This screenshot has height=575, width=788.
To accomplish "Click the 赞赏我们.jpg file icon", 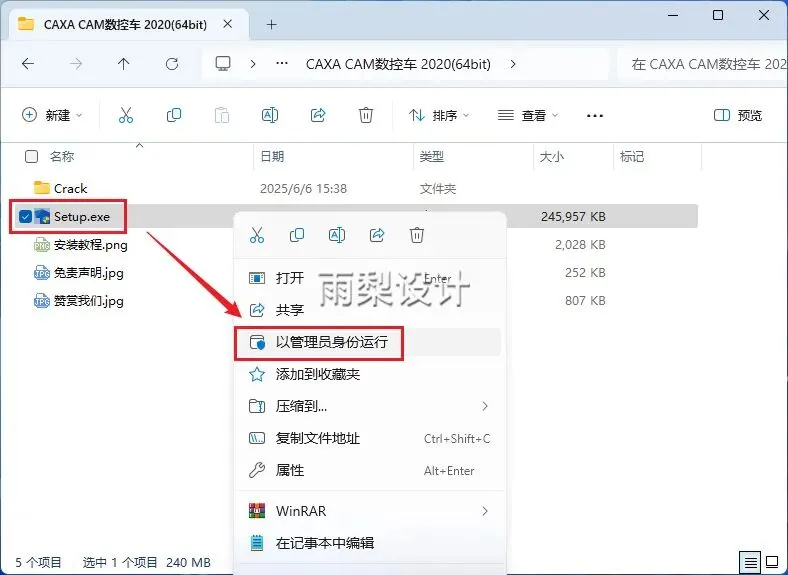I will click(42, 301).
